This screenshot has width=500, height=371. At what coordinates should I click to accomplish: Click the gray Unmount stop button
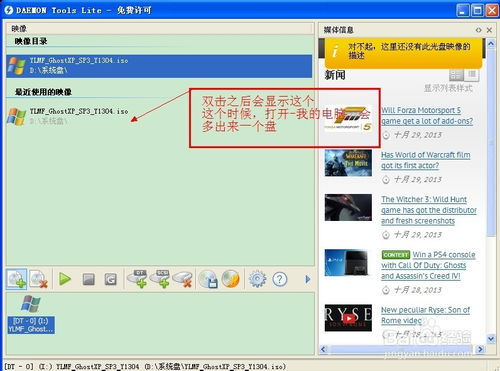coord(88,279)
